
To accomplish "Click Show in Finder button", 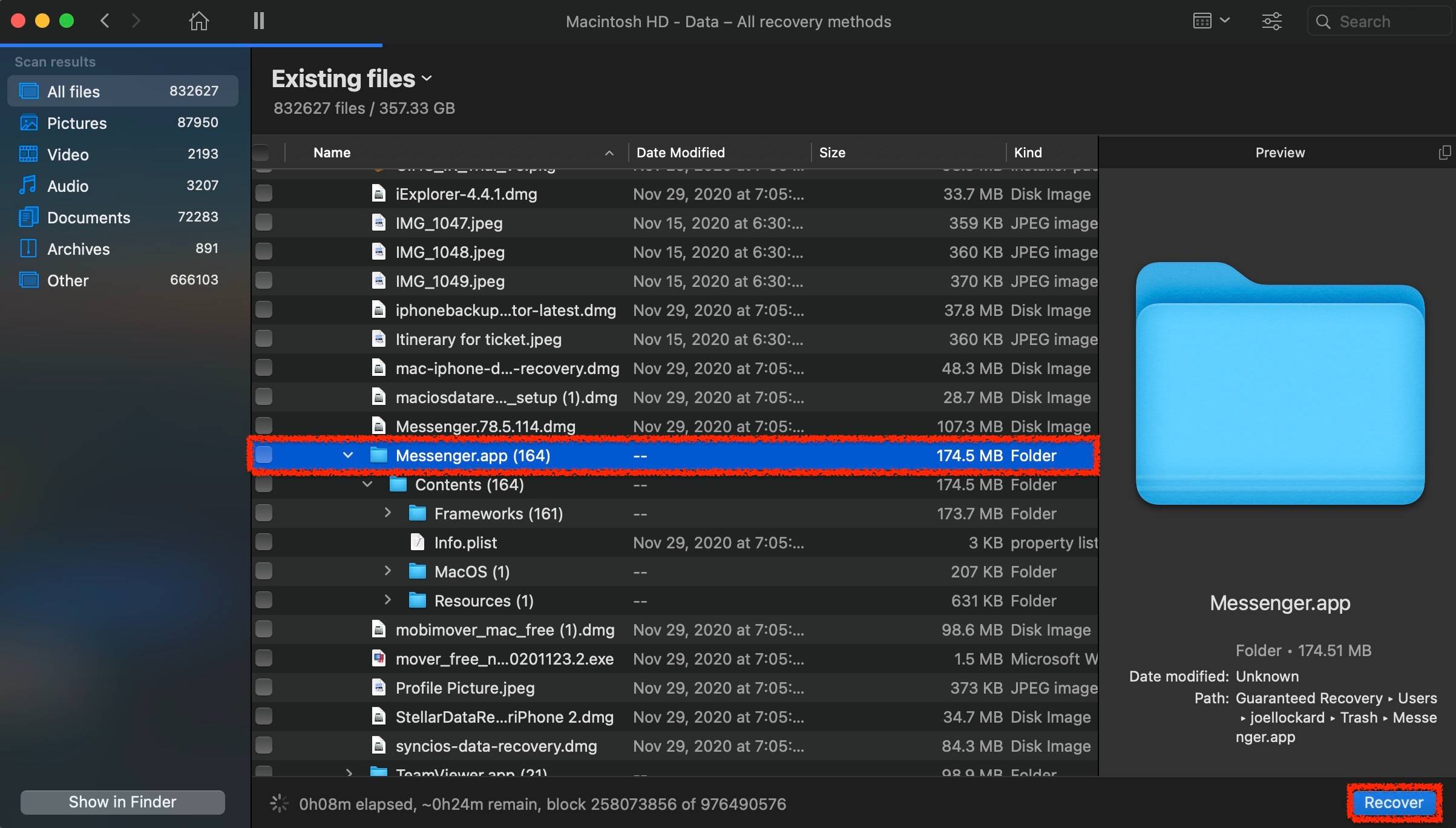I will tap(123, 802).
